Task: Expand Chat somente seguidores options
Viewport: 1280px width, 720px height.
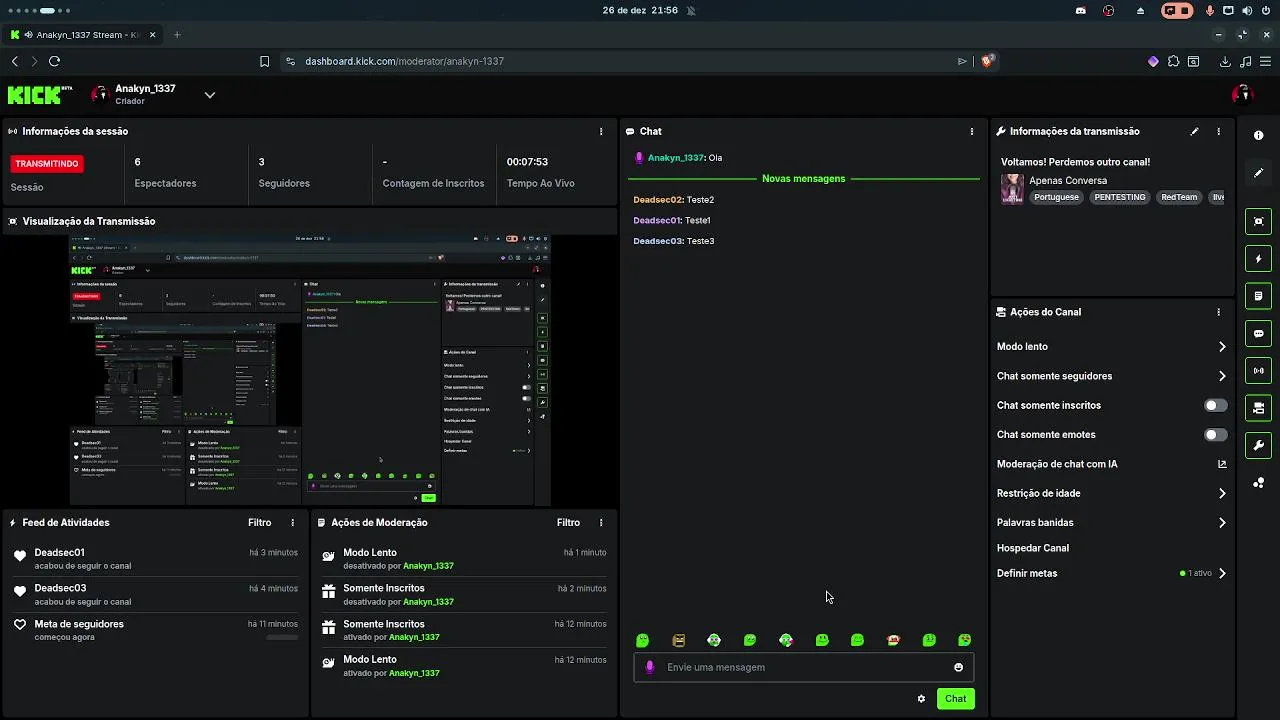Action: (1222, 376)
